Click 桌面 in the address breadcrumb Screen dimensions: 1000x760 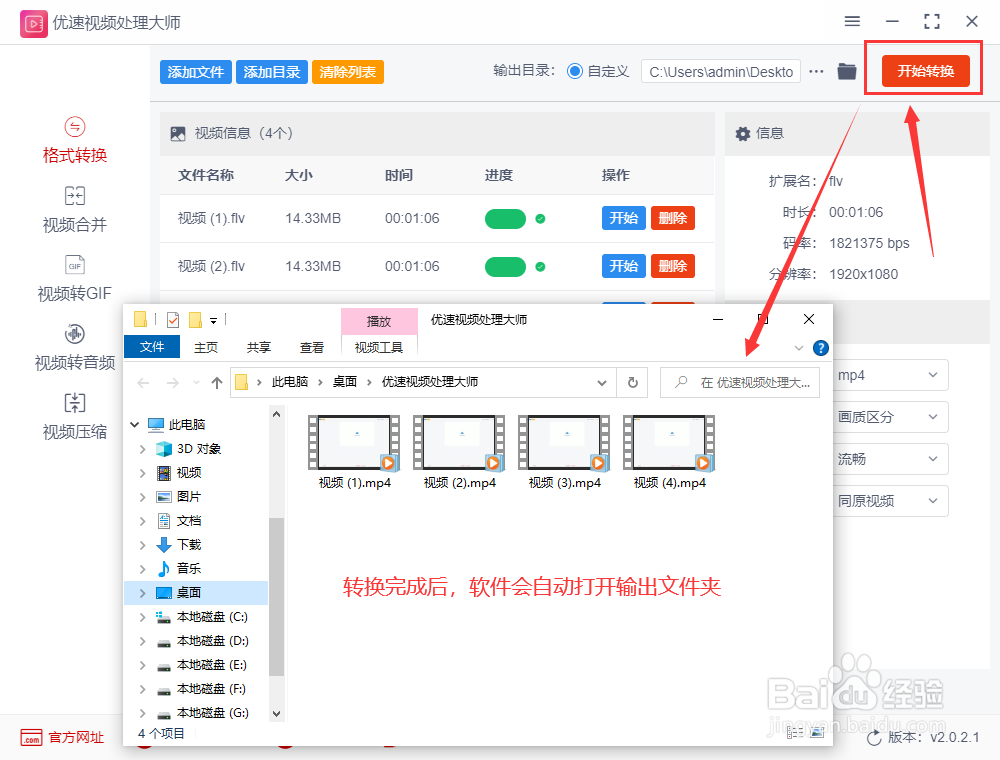click(x=344, y=382)
